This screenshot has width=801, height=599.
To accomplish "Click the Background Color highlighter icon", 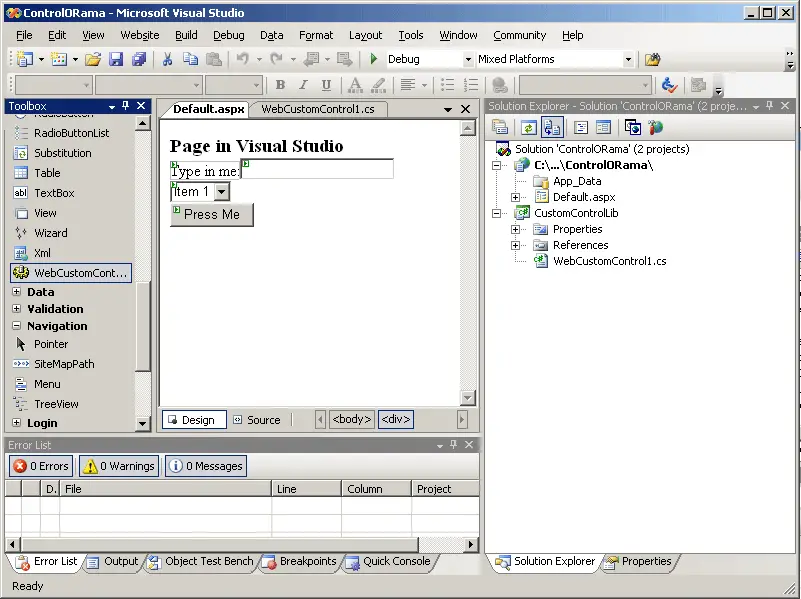I will coord(379,85).
